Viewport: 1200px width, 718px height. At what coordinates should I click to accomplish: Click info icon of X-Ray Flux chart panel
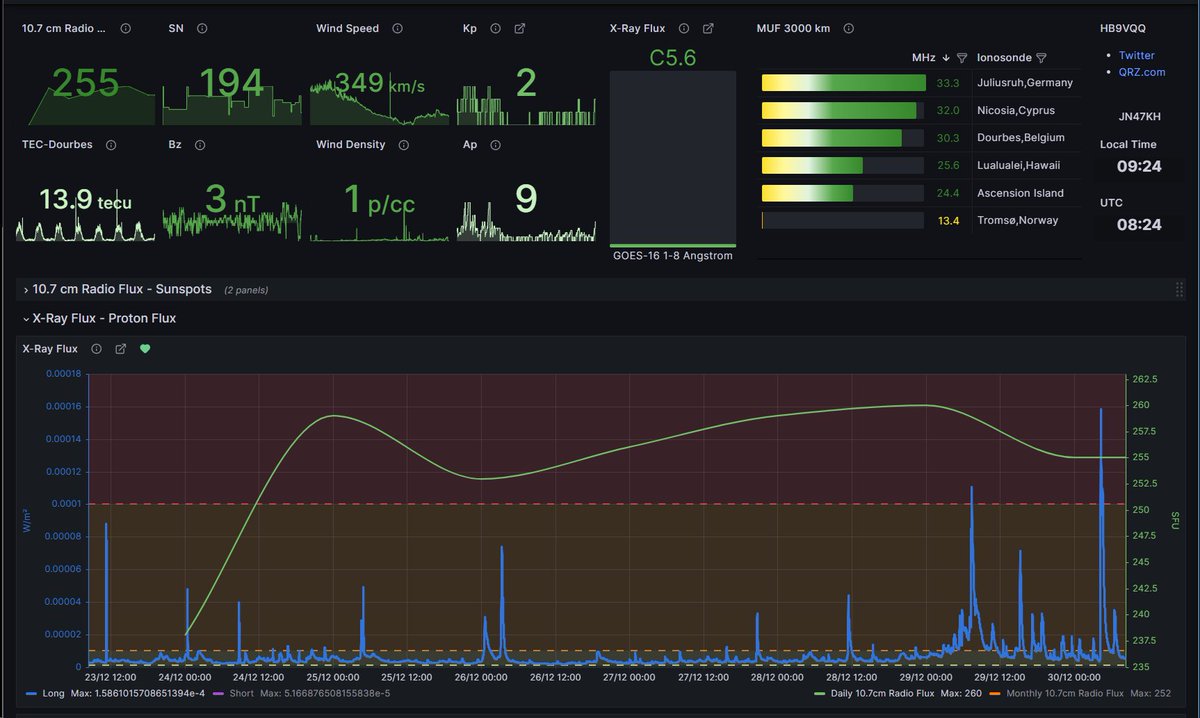pos(97,349)
